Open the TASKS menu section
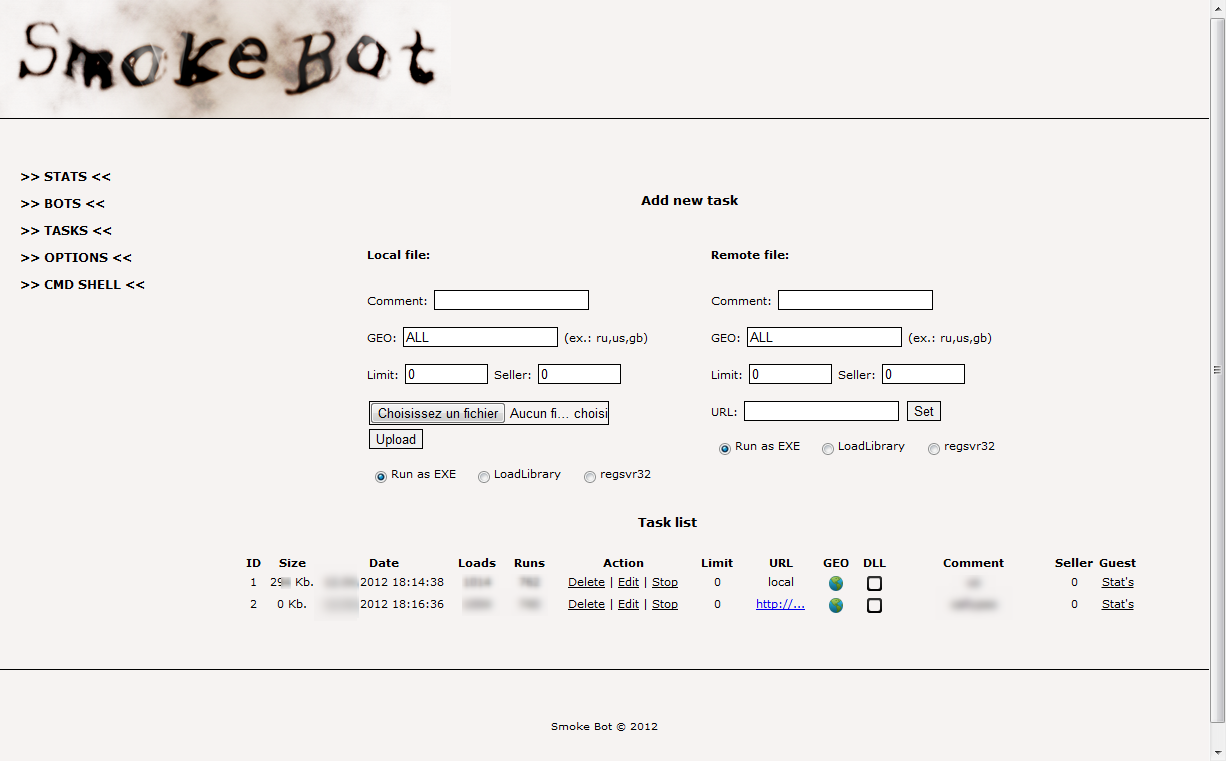The image size is (1226, 761). 66,231
